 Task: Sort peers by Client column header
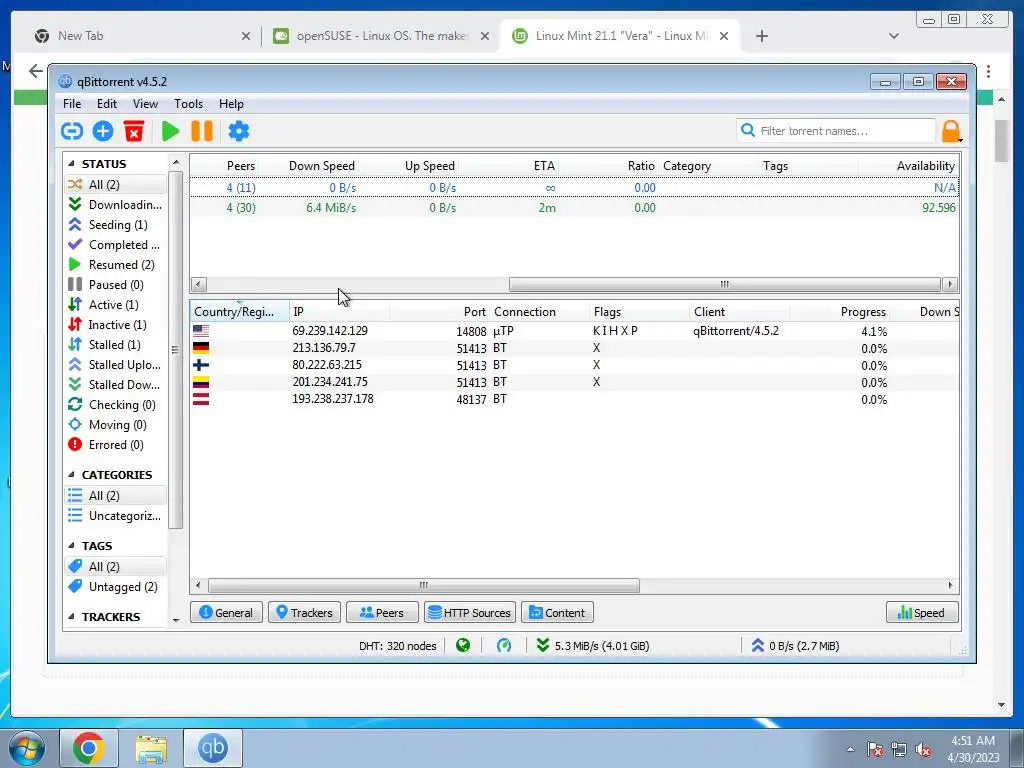tap(739, 312)
